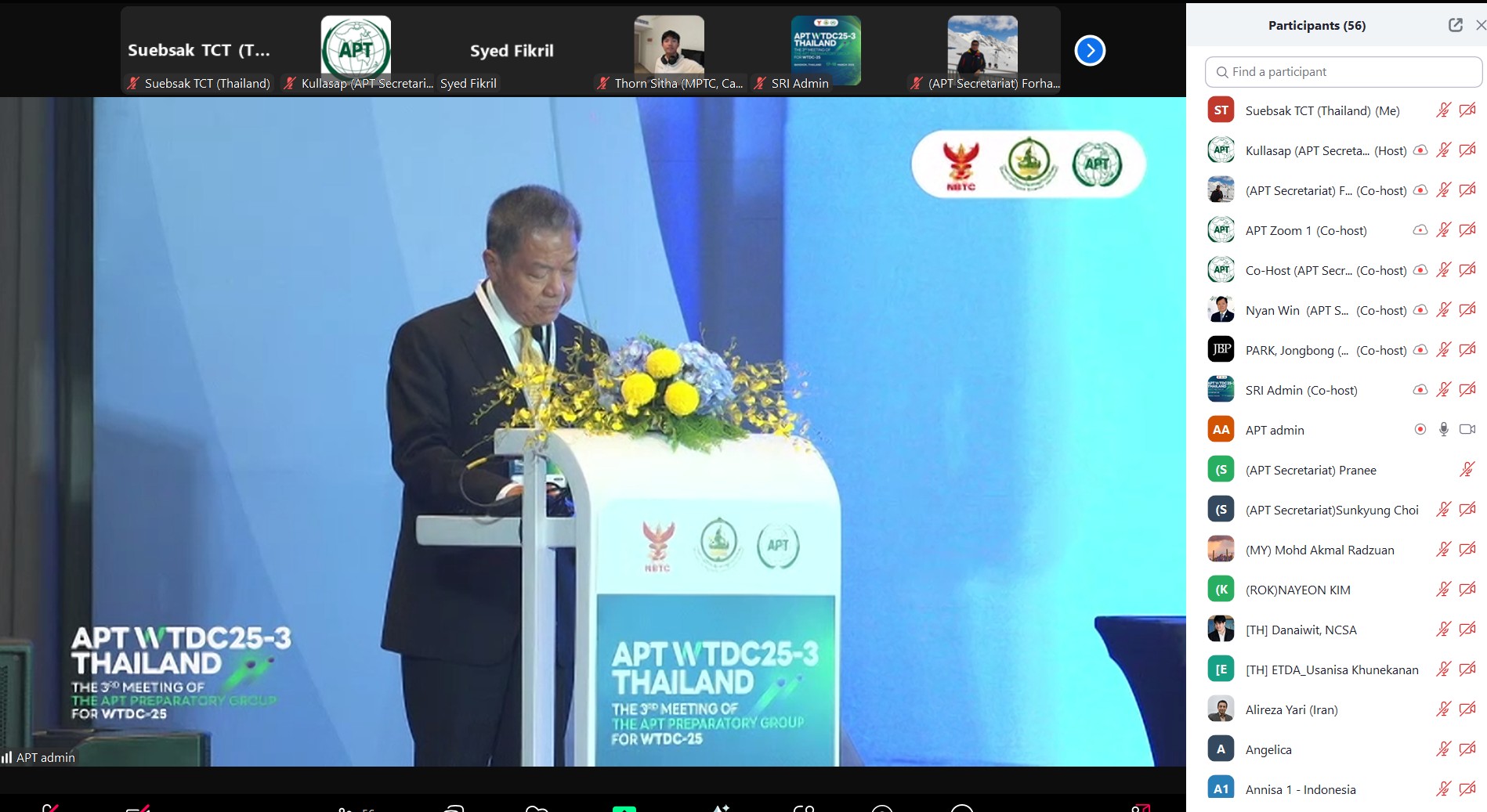Image resolution: width=1487 pixels, height=812 pixels.
Task: Click video-off icon on Sunkyung Choi row
Action: pos(1467,510)
